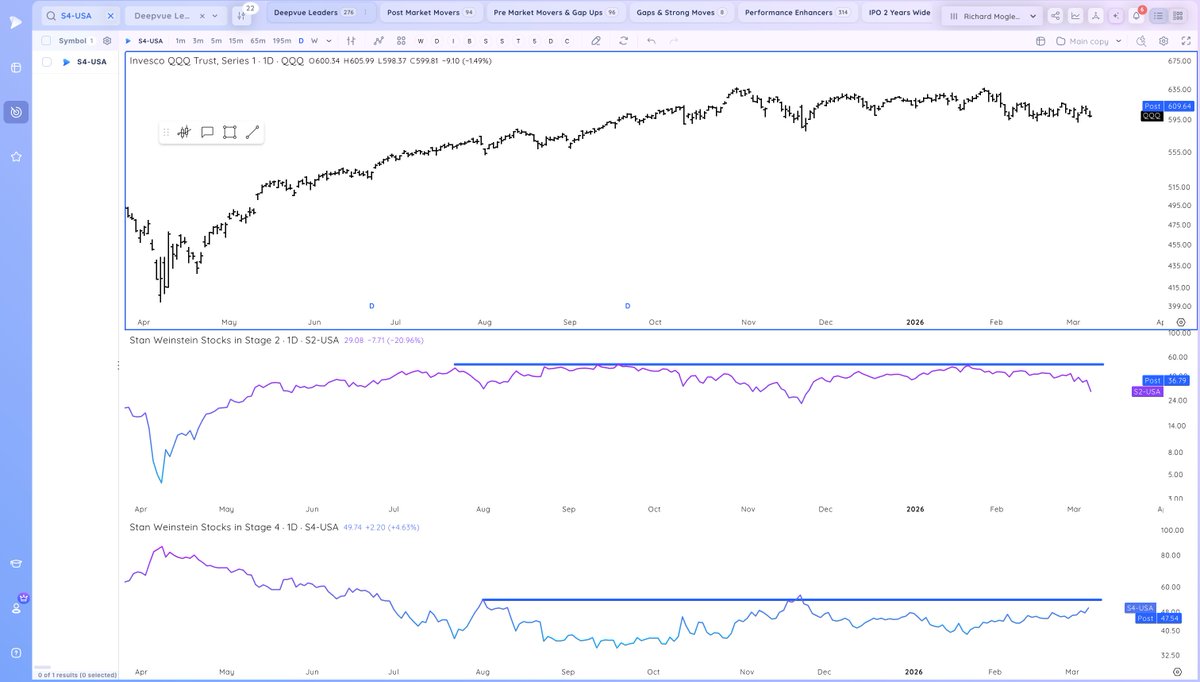Click the Deepvue logo icon
Viewport: 1200px width, 682px height.
coord(15,21)
